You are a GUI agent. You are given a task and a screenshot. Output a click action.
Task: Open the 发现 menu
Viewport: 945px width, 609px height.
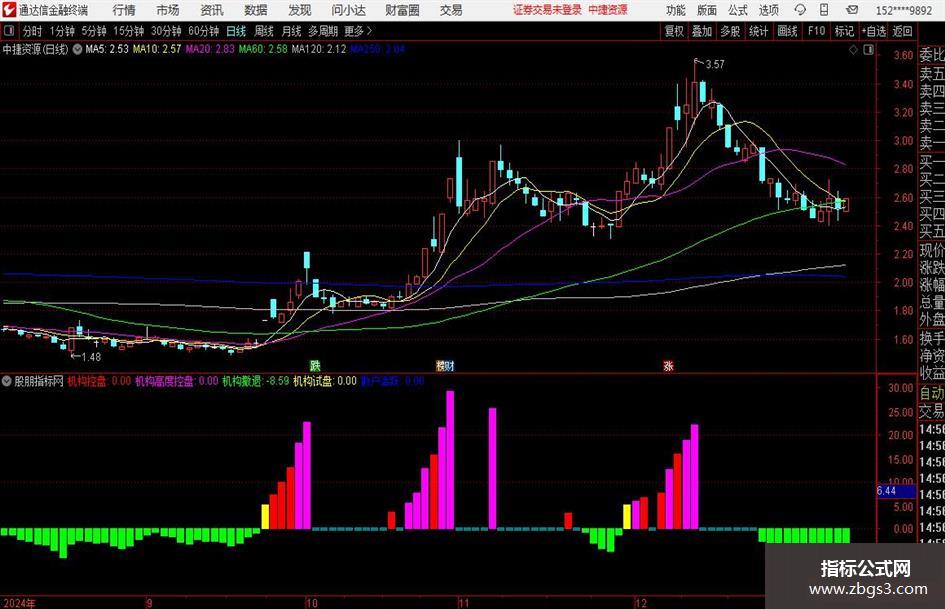300,10
